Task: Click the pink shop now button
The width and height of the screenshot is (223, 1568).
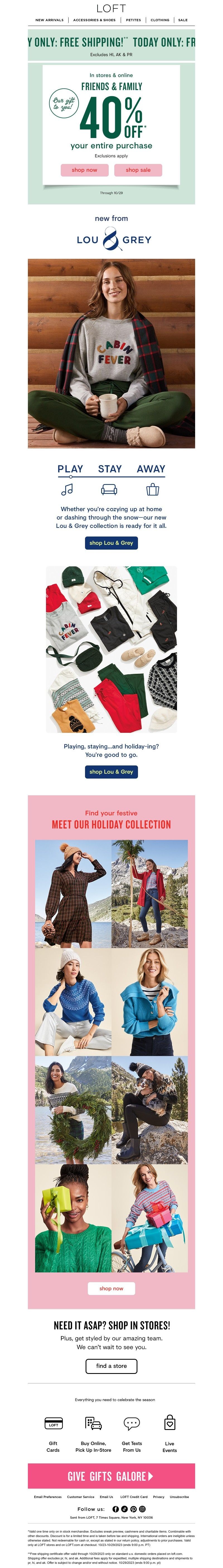Action: pyautogui.click(x=84, y=170)
